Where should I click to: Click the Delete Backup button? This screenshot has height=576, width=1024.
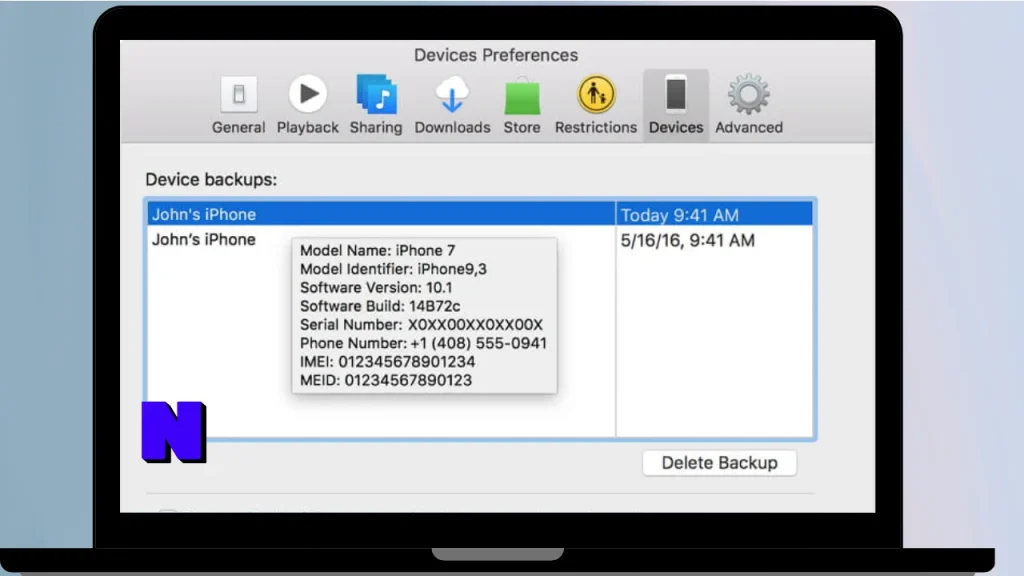(719, 463)
